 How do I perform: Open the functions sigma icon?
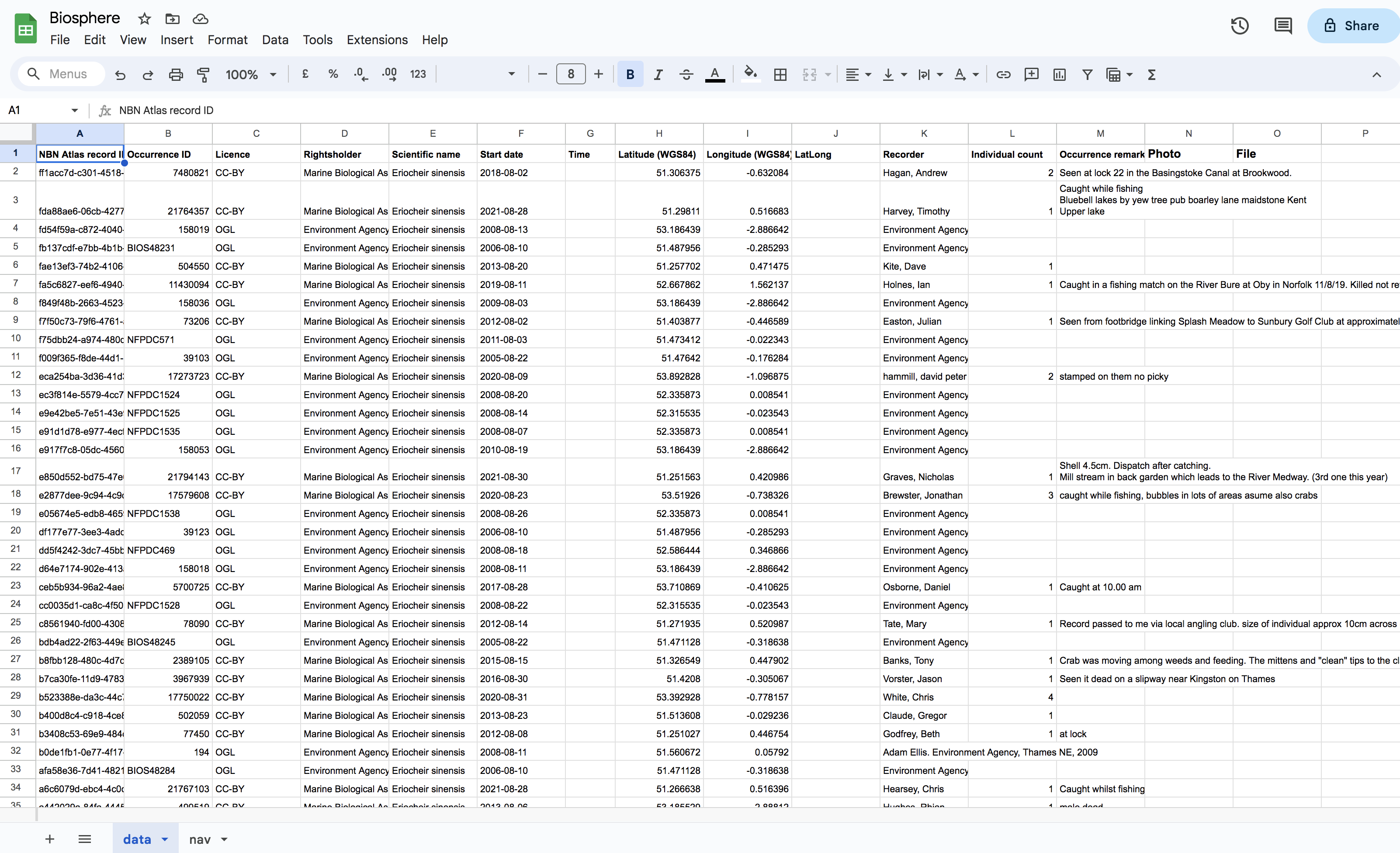(x=1152, y=74)
